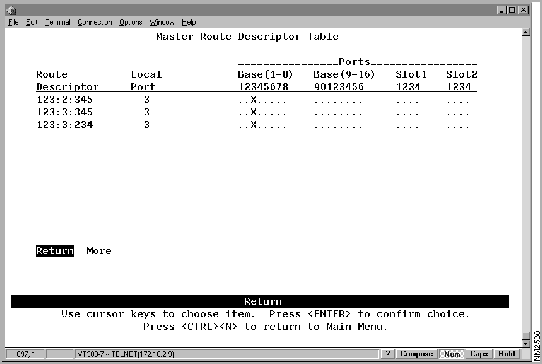Open the File menu
This screenshot has width=542, height=364.
[13, 22]
